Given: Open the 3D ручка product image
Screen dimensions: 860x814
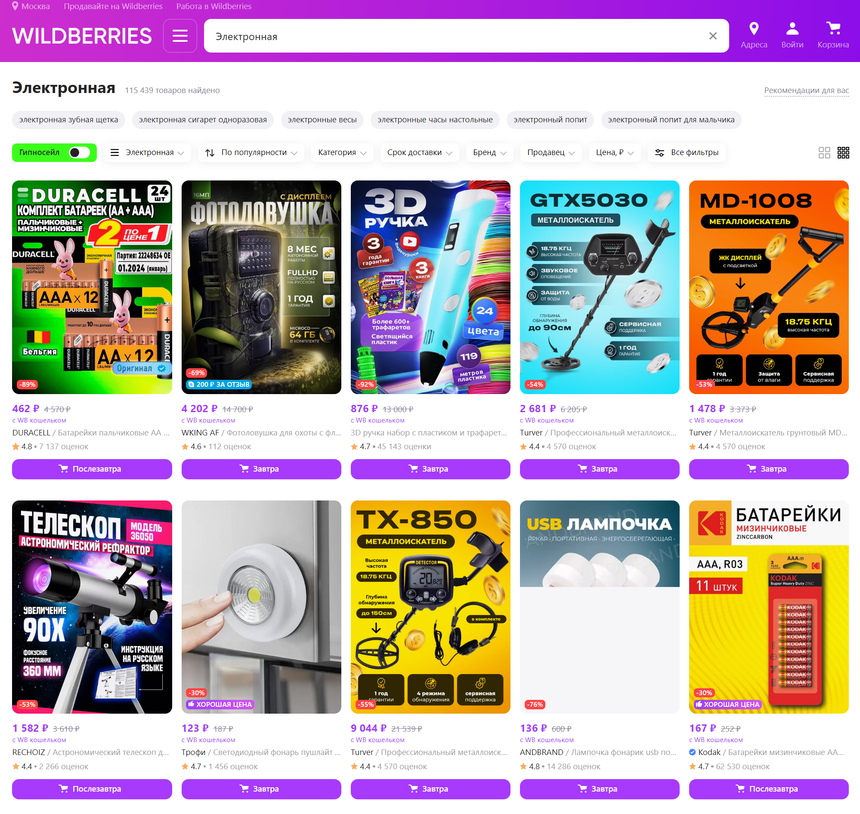Looking at the screenshot, I should point(431,287).
